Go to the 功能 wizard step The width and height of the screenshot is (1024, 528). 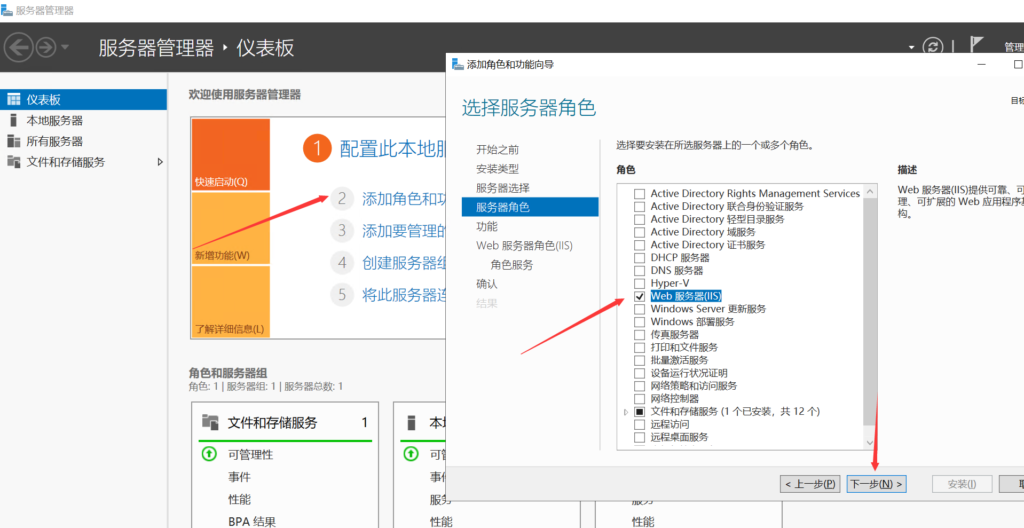pyautogui.click(x=487, y=226)
